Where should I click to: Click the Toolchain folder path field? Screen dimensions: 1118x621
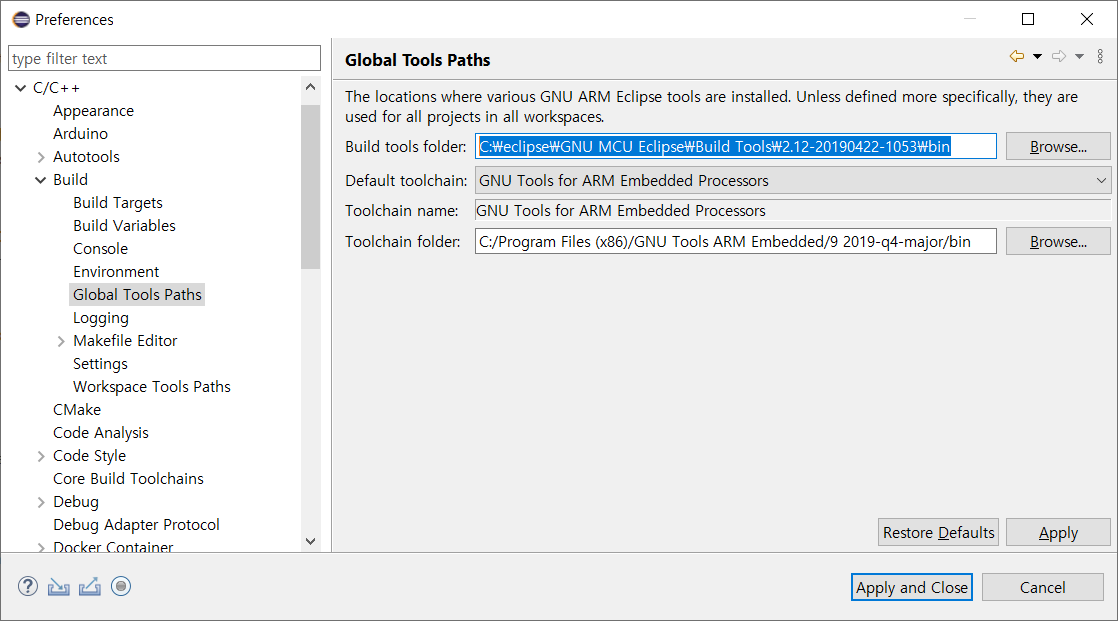coord(736,241)
